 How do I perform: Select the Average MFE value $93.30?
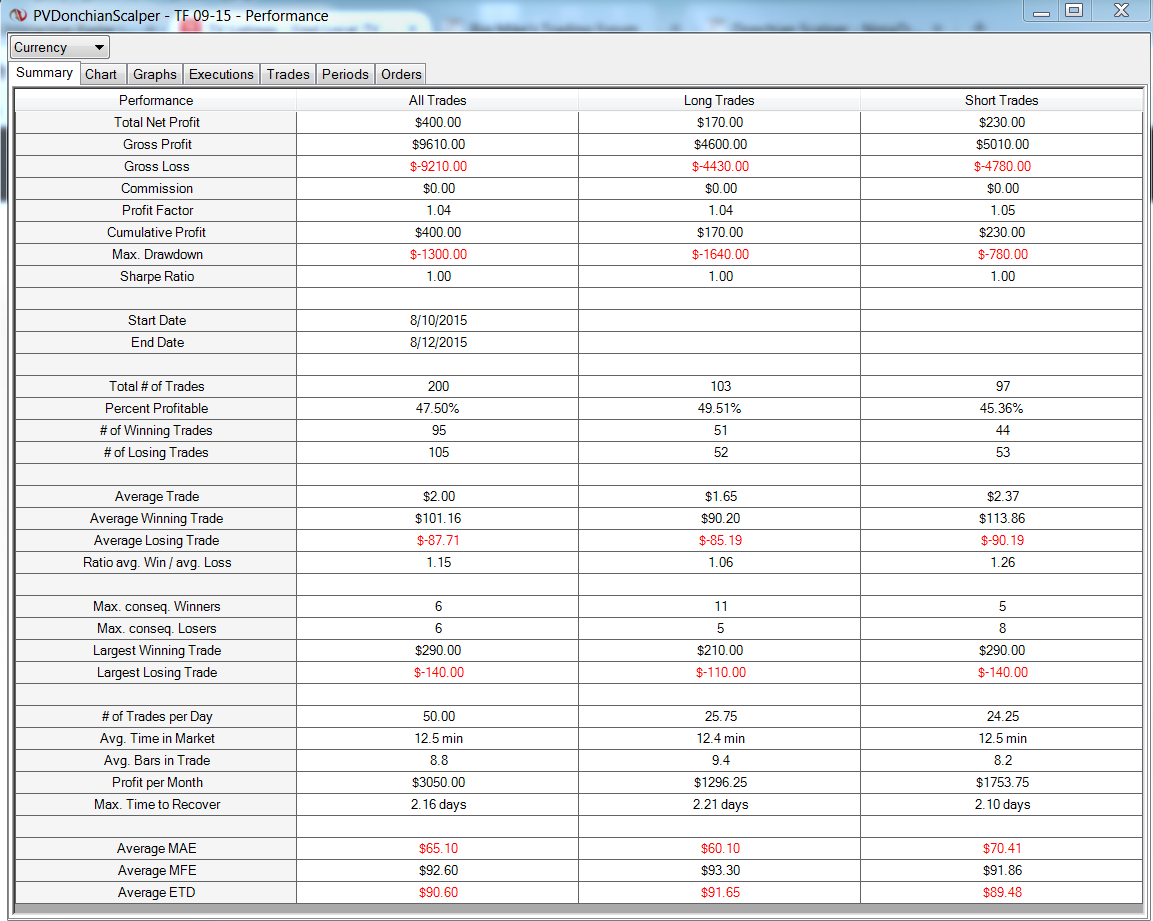pyautogui.click(x=720, y=871)
